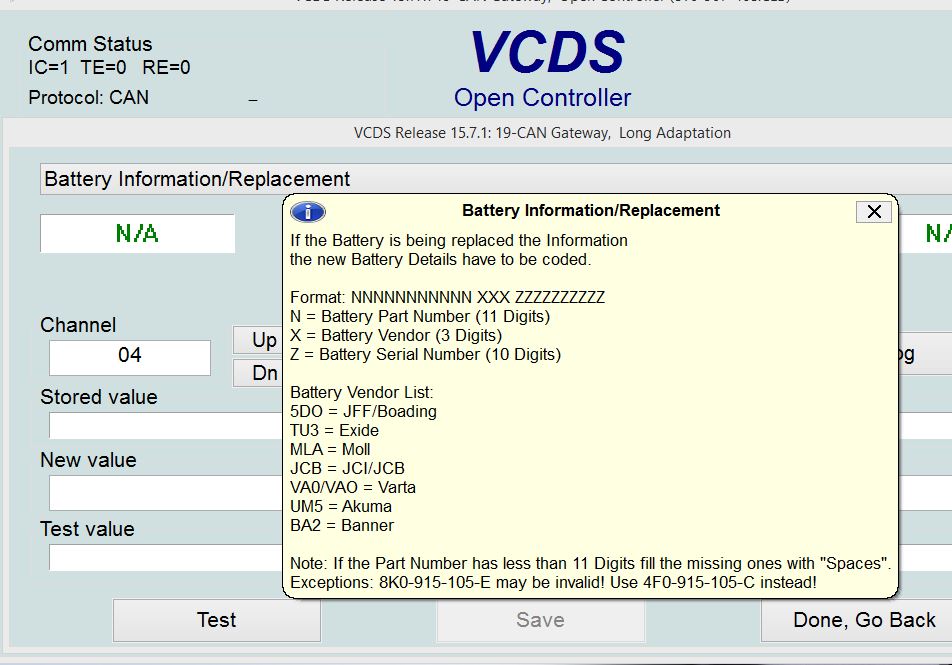This screenshot has width=952, height=665.
Task: Click the popup title 'Battery Information/Replacement'
Action: [x=591, y=211]
